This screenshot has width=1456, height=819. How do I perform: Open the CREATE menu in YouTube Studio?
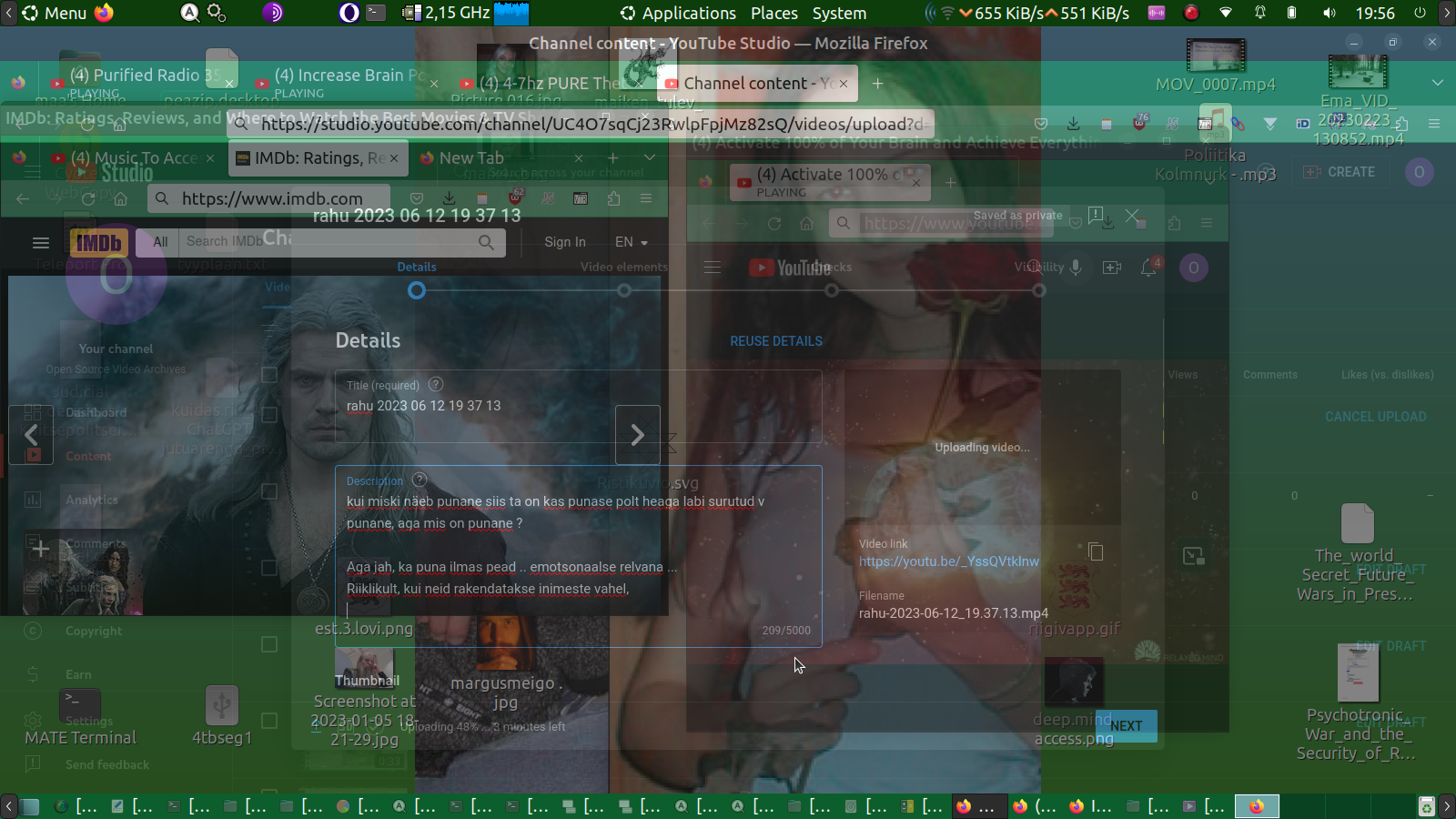[x=1339, y=172]
